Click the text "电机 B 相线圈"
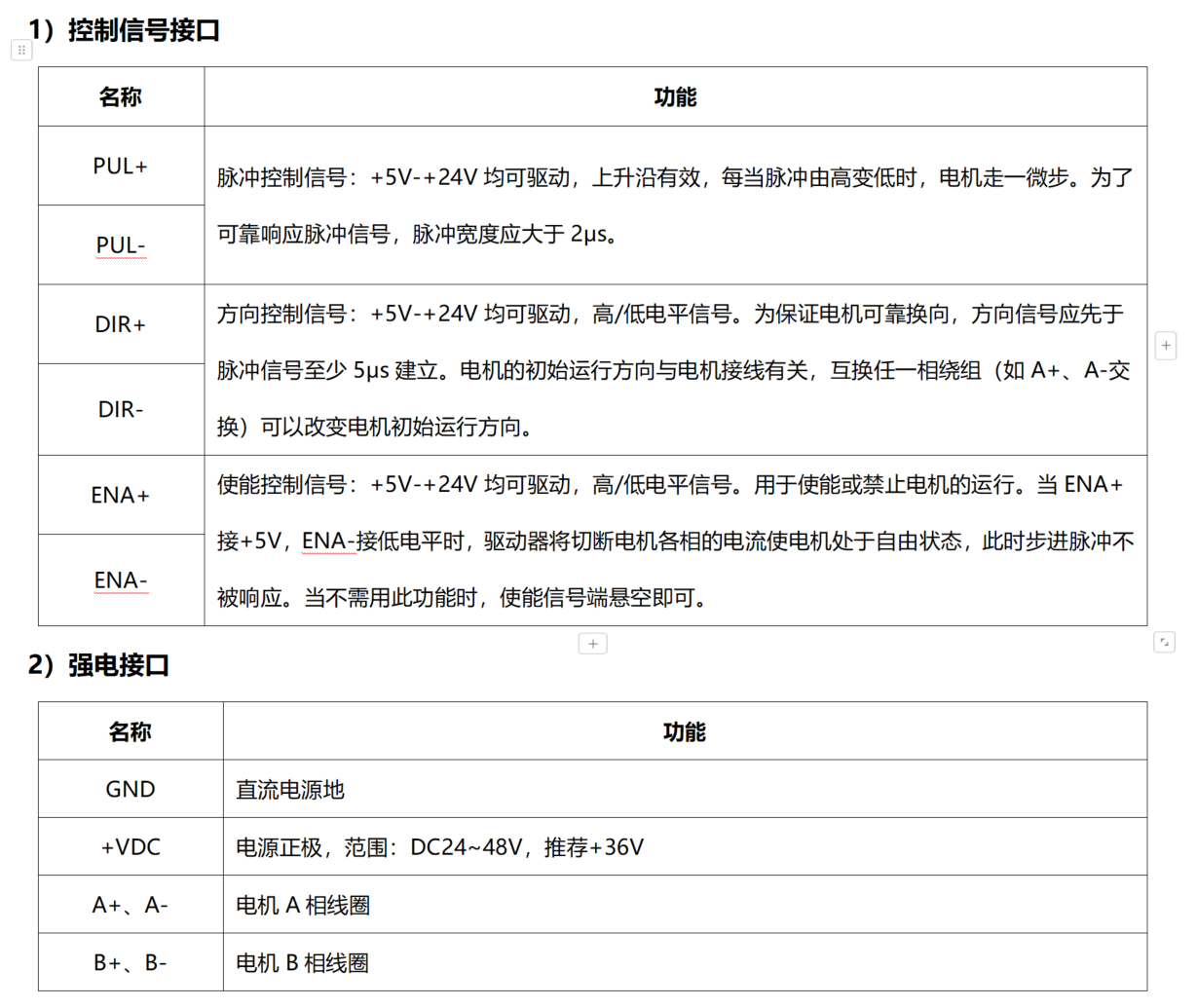The height and width of the screenshot is (1008, 1197). [x=303, y=963]
